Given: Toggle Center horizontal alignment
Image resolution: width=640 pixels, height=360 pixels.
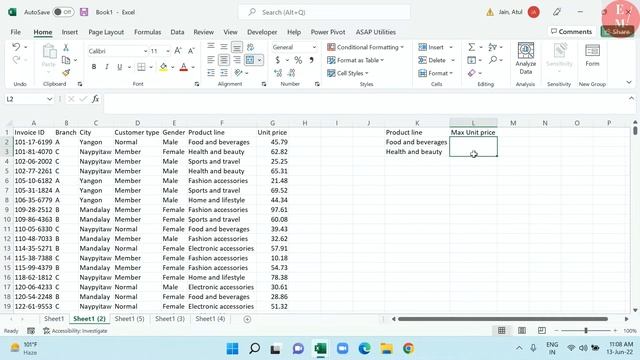Looking at the screenshot, I should pos(224,60).
